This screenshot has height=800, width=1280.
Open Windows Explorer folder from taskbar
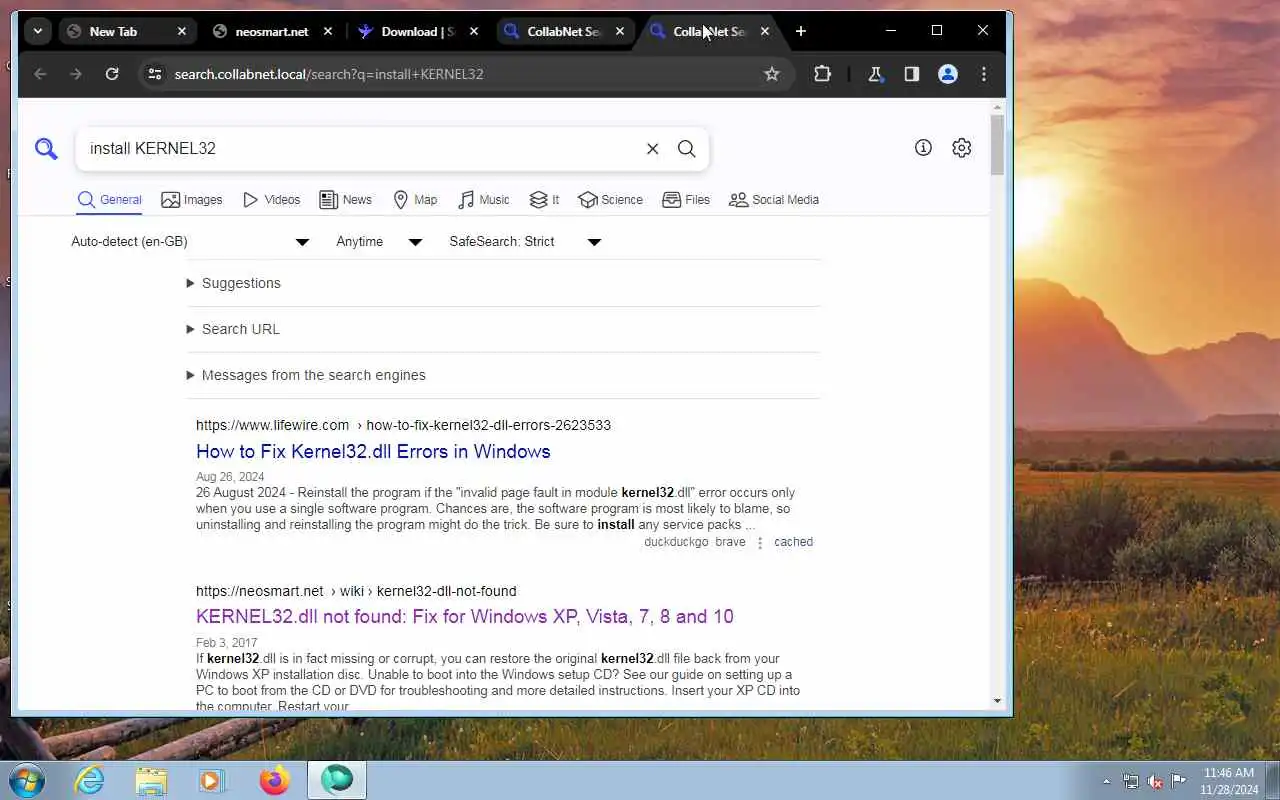click(x=151, y=780)
